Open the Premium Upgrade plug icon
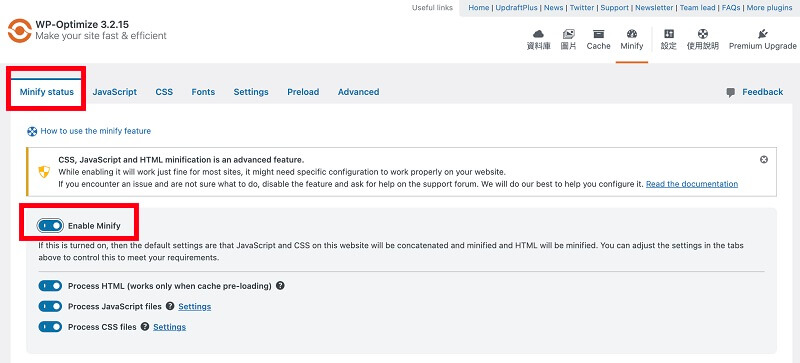 pos(763,34)
